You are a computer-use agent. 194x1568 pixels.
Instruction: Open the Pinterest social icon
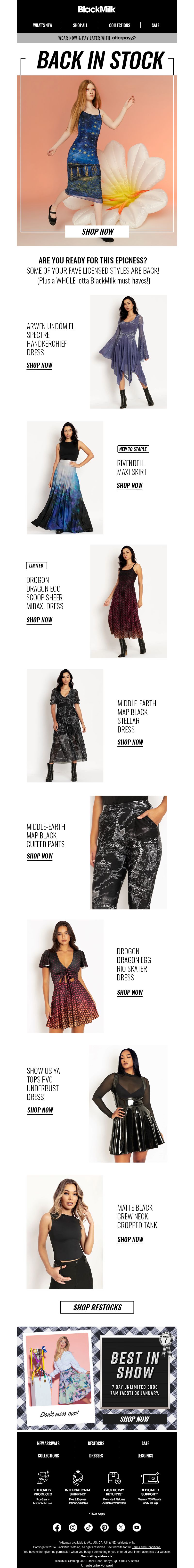(x=104, y=1527)
